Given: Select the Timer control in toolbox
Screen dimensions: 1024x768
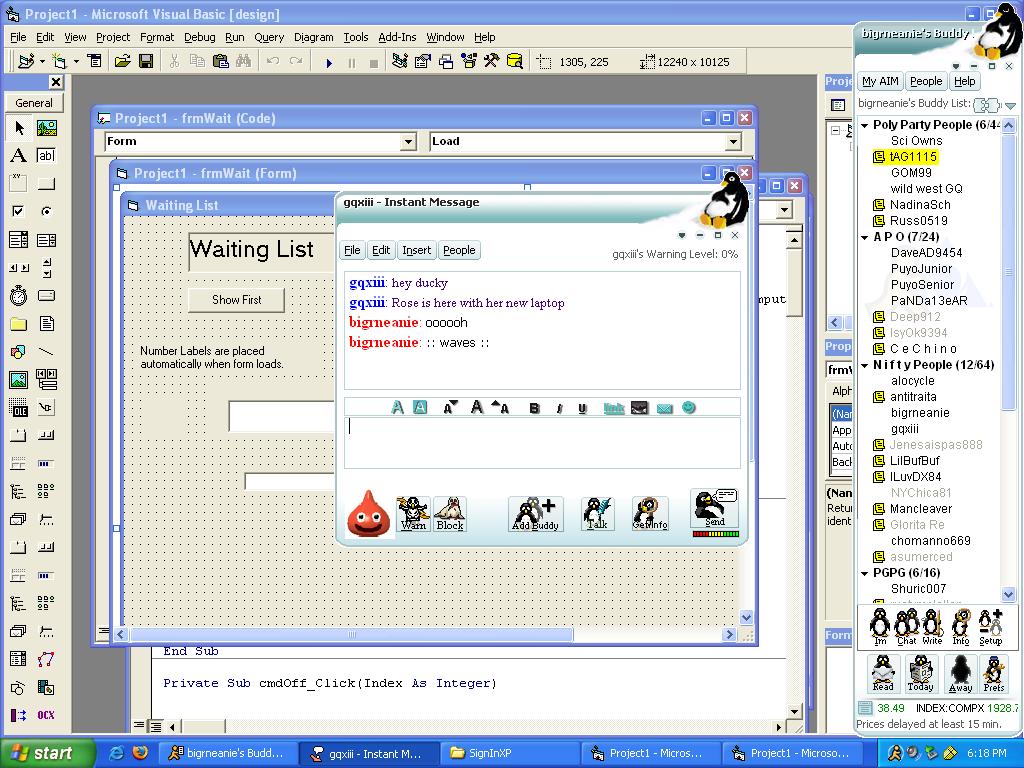Looking at the screenshot, I should coord(18,296).
